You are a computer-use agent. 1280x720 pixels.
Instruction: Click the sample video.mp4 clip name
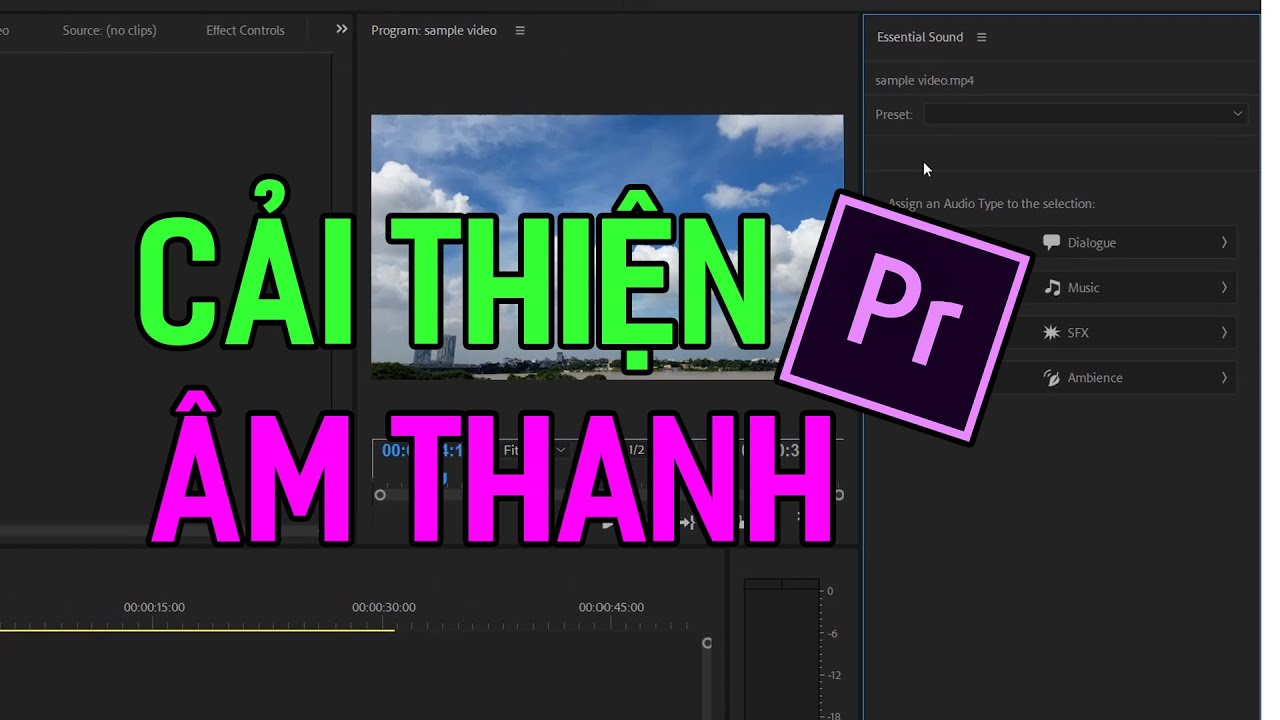(x=924, y=80)
